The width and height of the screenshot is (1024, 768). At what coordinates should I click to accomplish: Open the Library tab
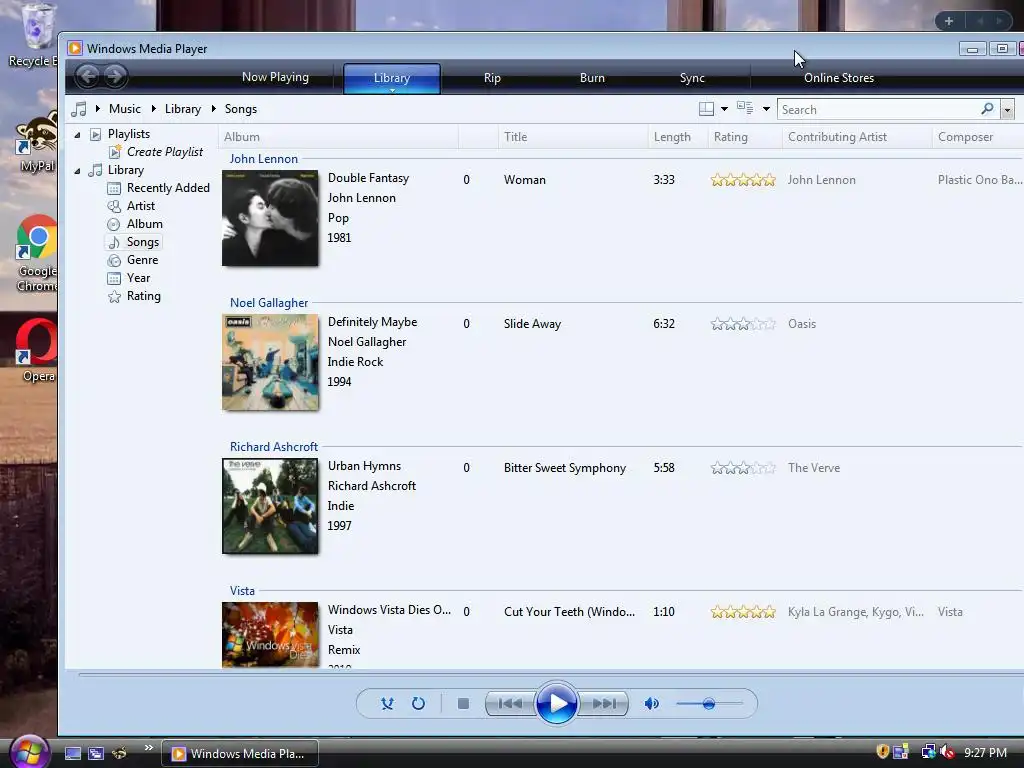click(392, 78)
